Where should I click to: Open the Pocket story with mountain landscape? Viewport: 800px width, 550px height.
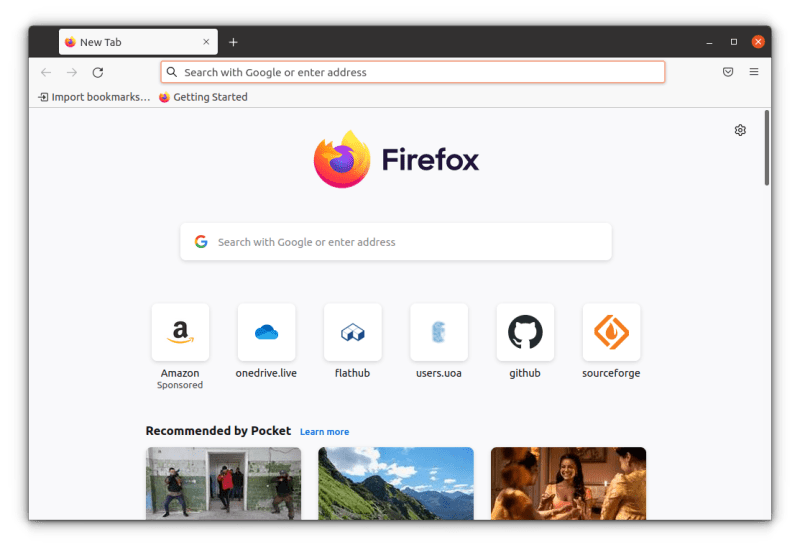(x=396, y=484)
